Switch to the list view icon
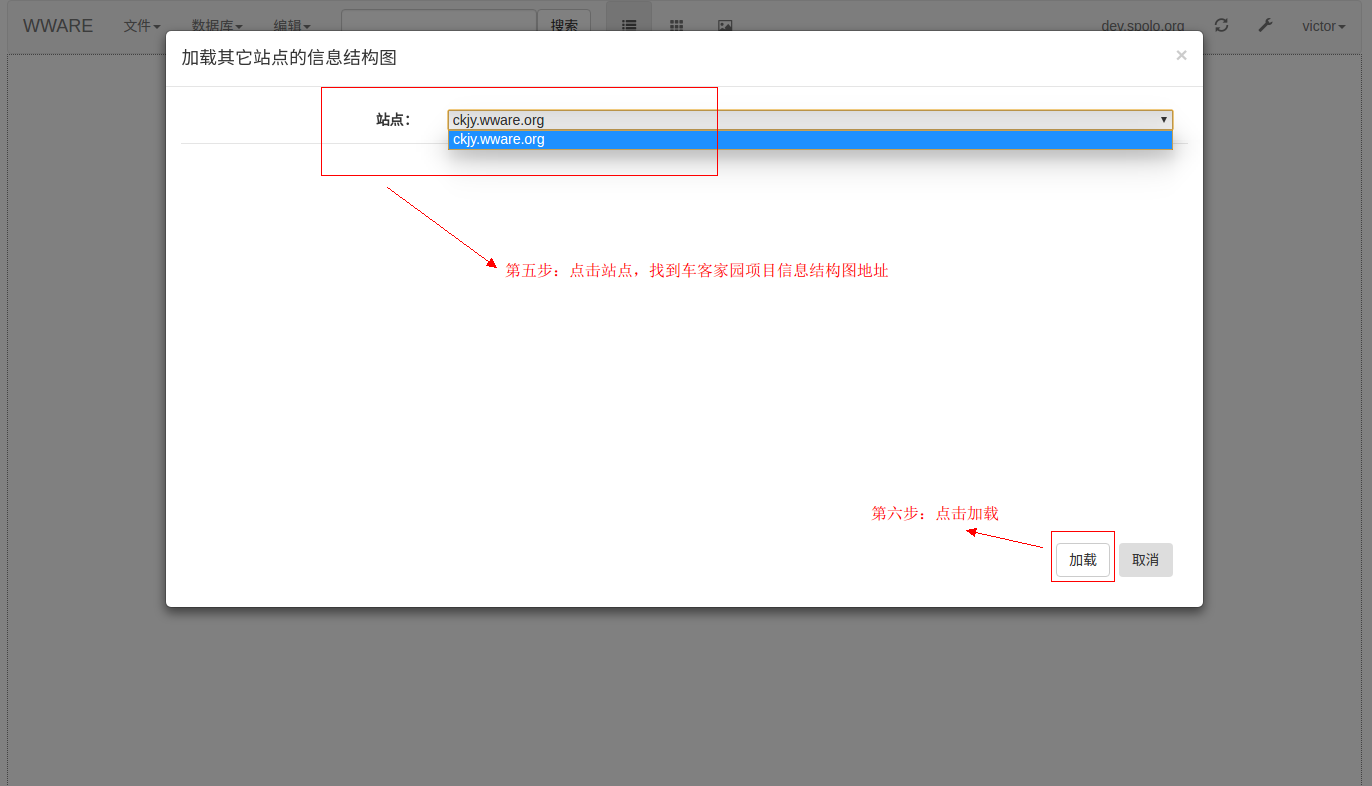The height and width of the screenshot is (786, 1372). pos(628,26)
